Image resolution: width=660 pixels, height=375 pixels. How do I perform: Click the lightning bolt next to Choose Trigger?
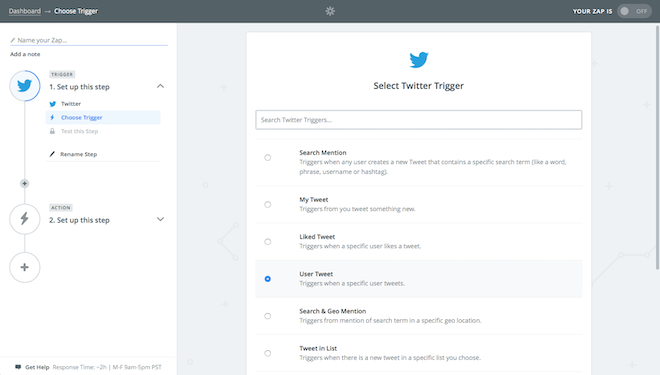tap(52, 117)
